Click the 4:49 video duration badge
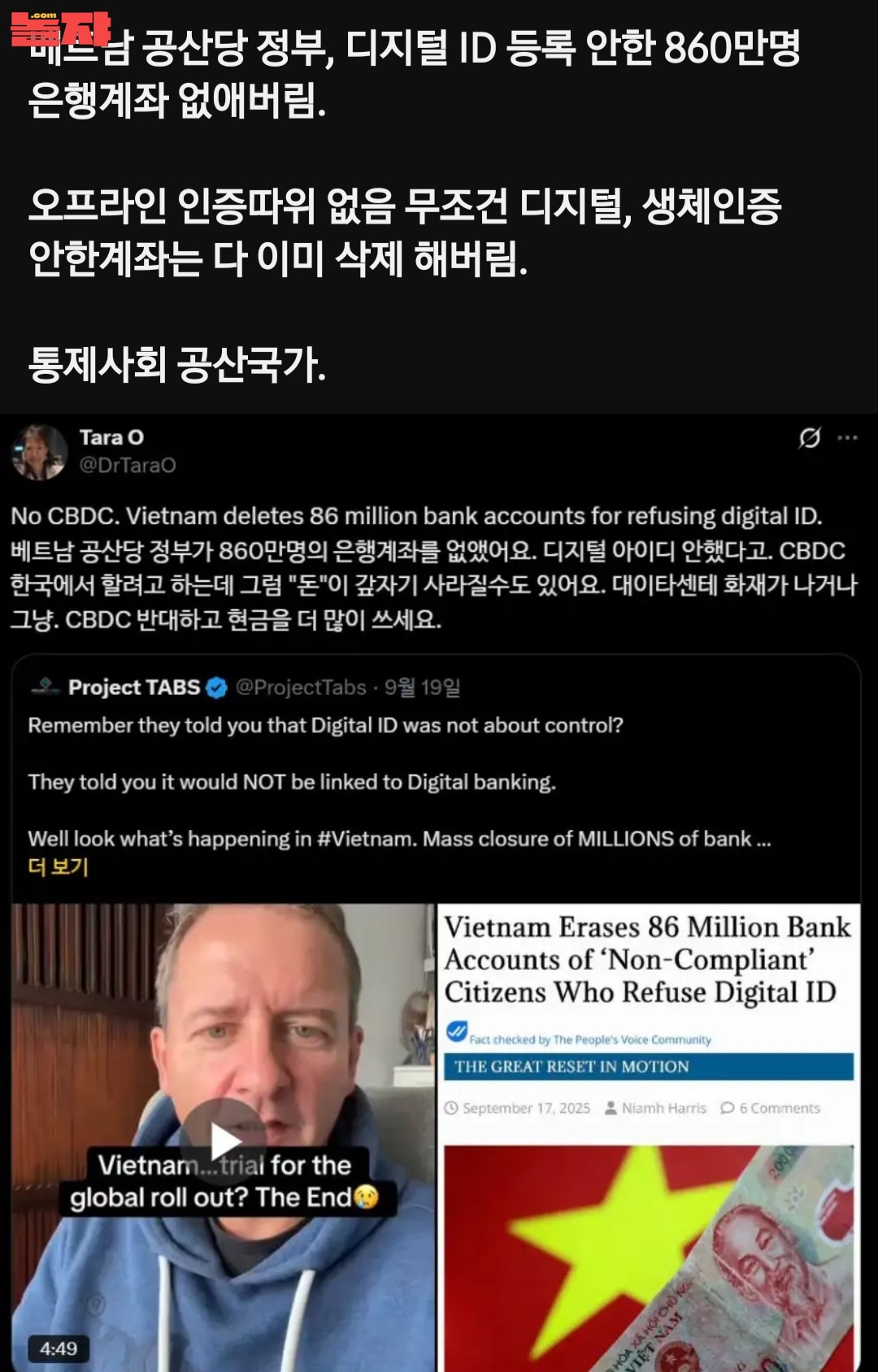 coord(59,1349)
